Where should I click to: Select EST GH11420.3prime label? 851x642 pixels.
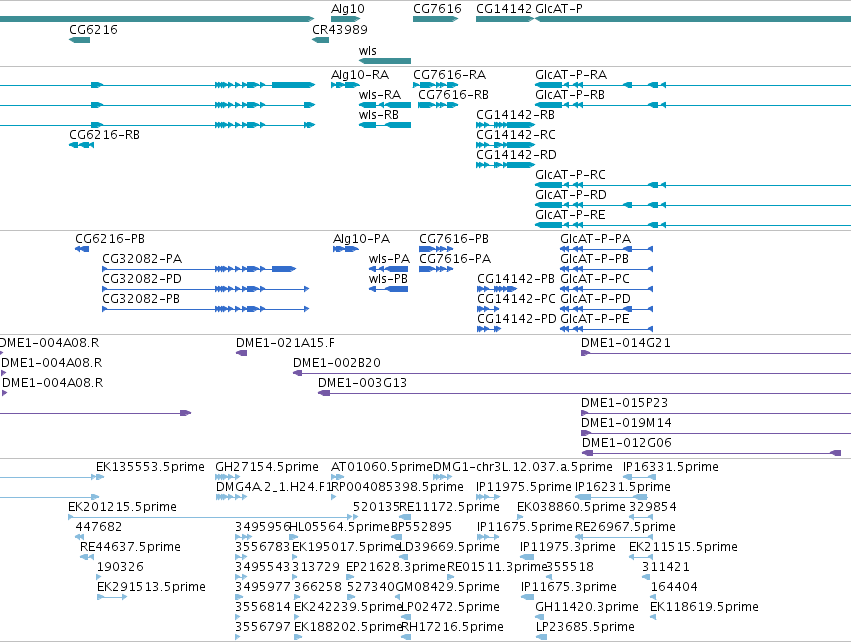587,608
